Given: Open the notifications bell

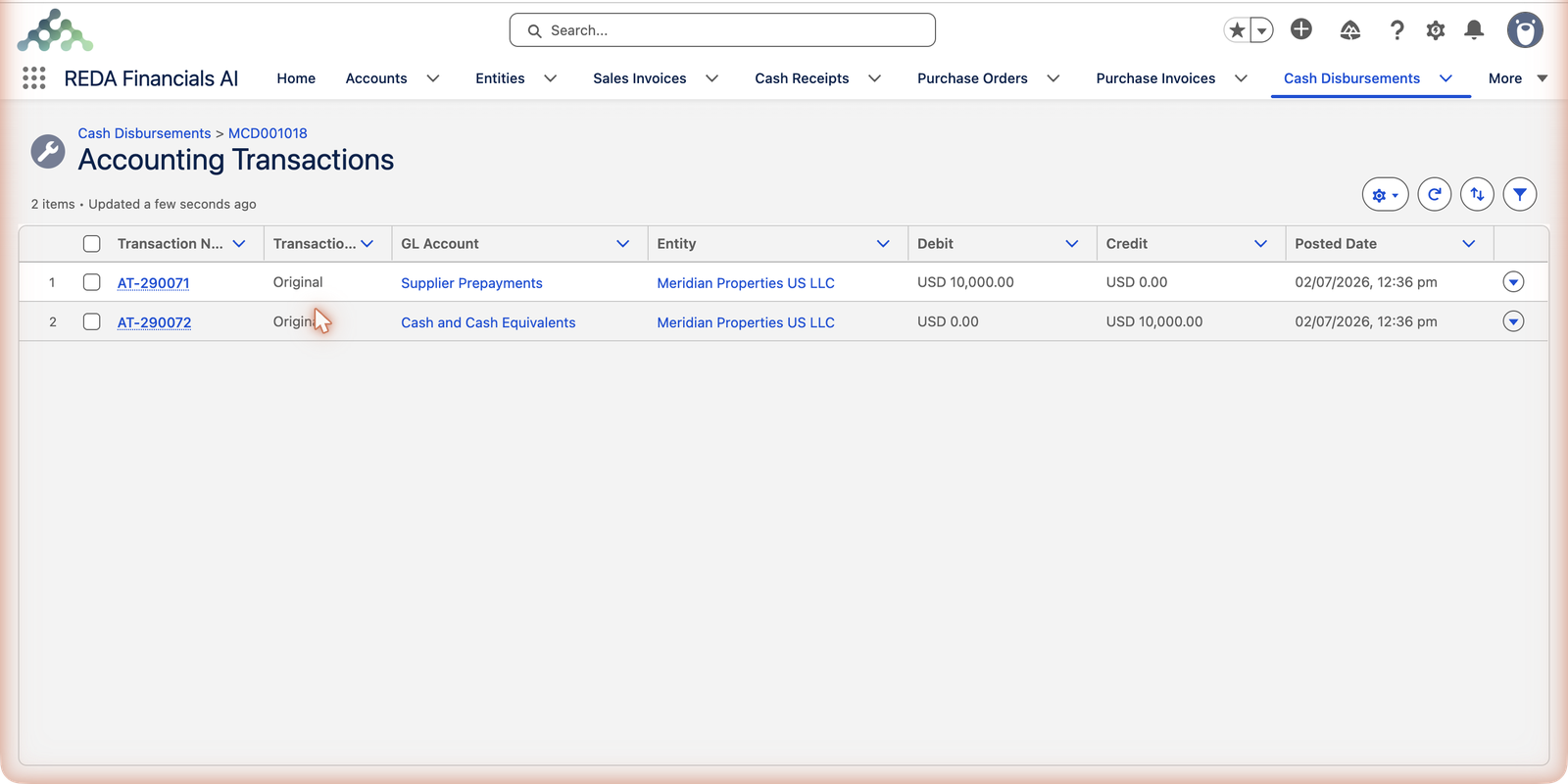Looking at the screenshot, I should tap(1474, 30).
